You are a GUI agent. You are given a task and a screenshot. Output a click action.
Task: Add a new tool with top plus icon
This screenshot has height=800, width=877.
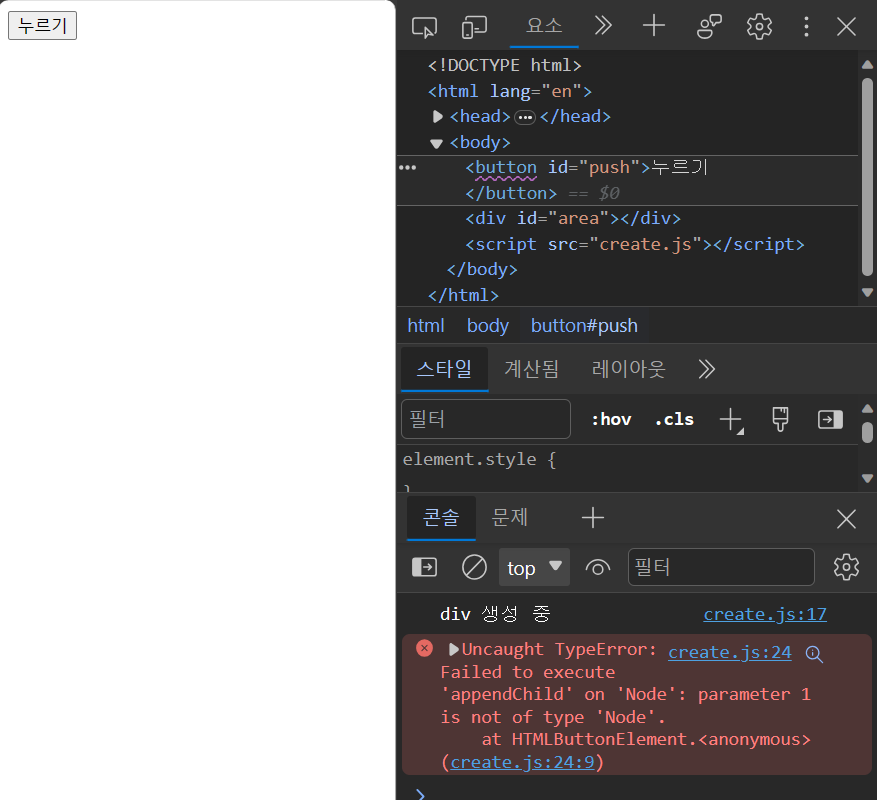[653, 26]
